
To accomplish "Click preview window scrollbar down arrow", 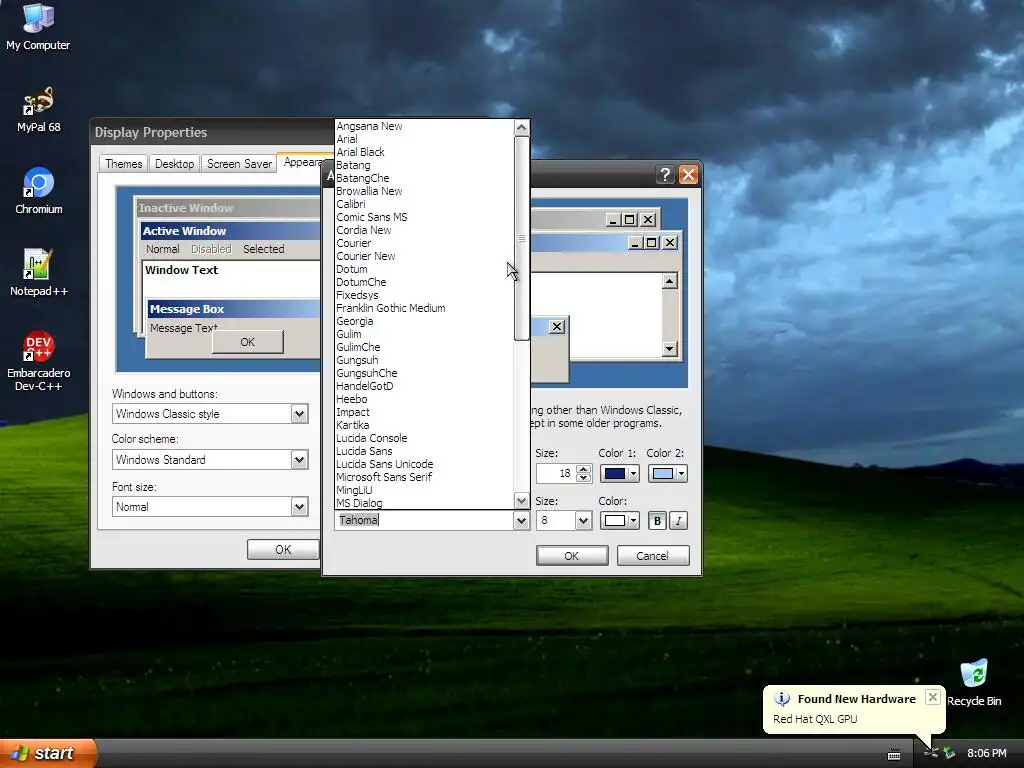I will (669, 349).
